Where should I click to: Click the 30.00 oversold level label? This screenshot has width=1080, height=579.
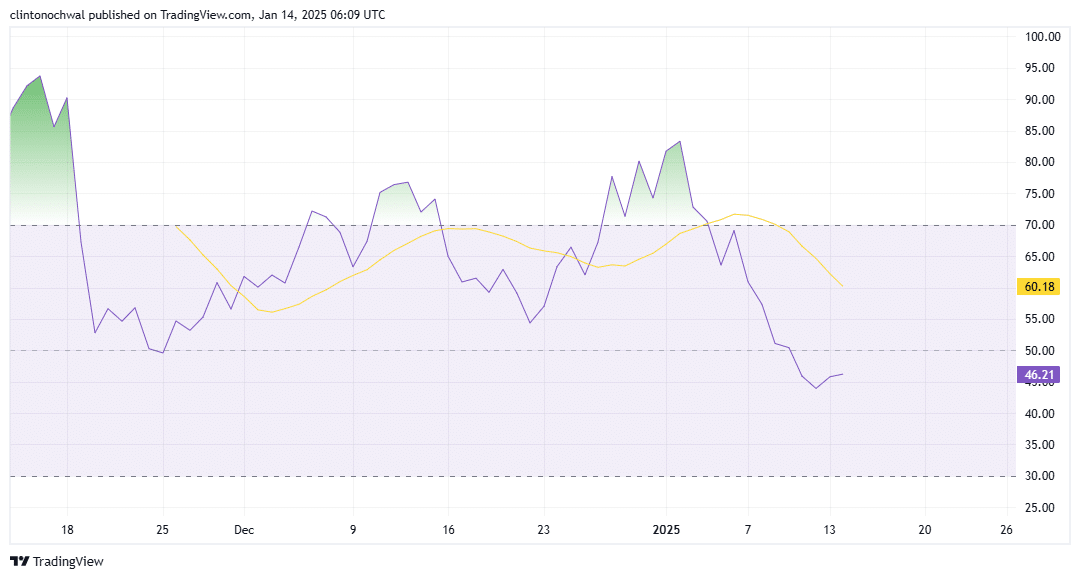click(1041, 476)
